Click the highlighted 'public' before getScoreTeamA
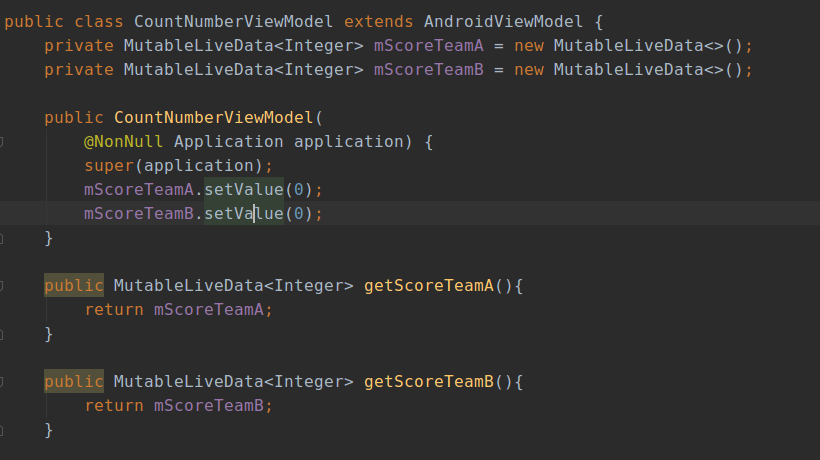This screenshot has height=460, width=820. [x=74, y=285]
